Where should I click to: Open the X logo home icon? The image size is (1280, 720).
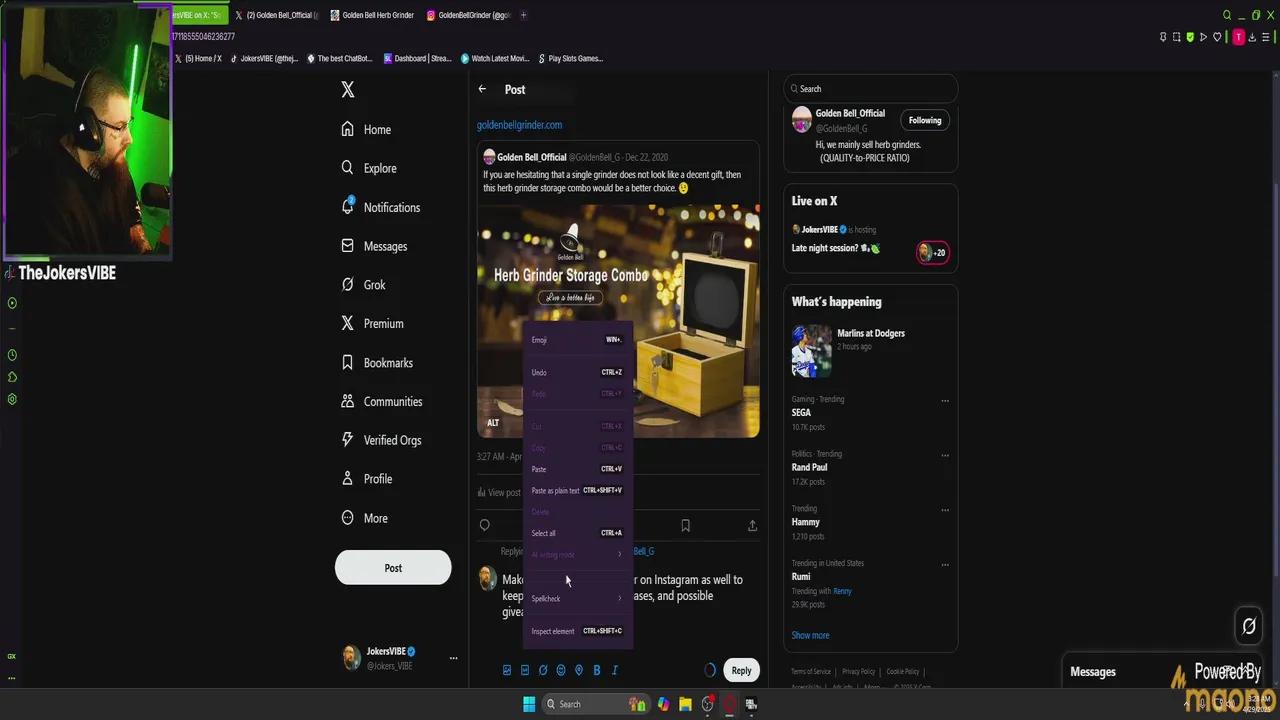tap(348, 90)
